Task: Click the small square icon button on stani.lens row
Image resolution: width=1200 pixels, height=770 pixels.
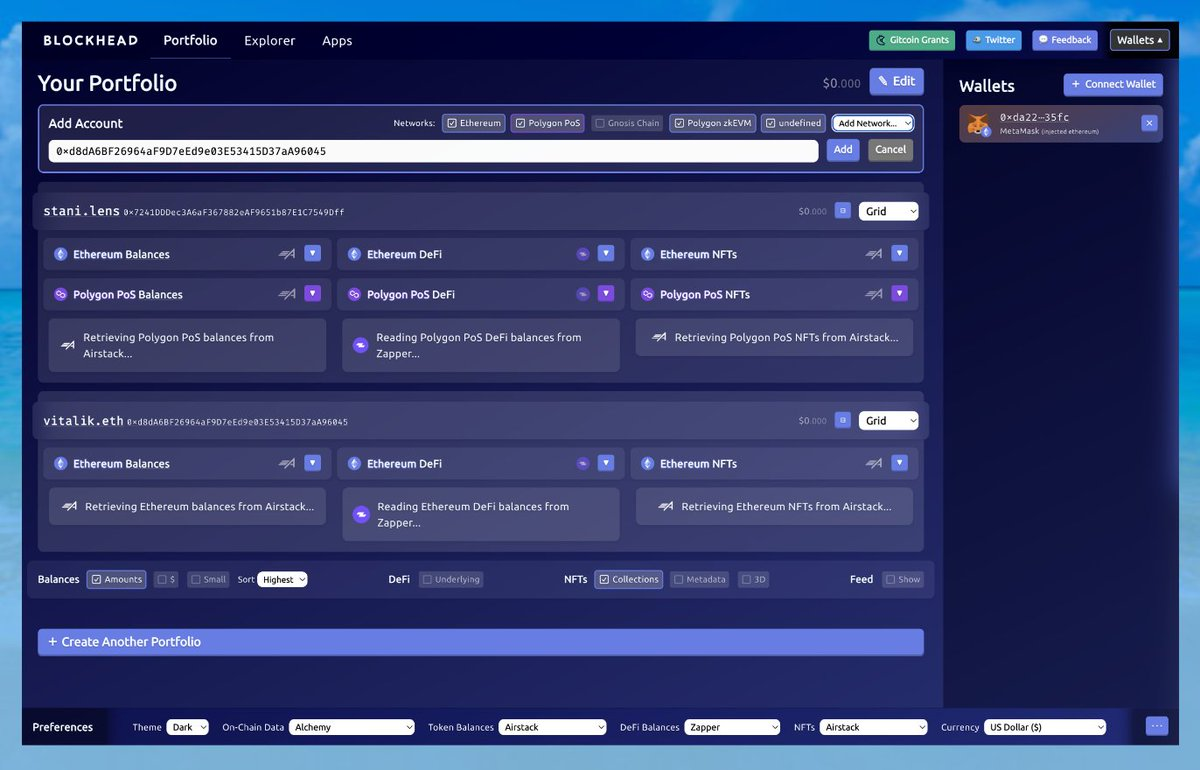Action: point(843,211)
